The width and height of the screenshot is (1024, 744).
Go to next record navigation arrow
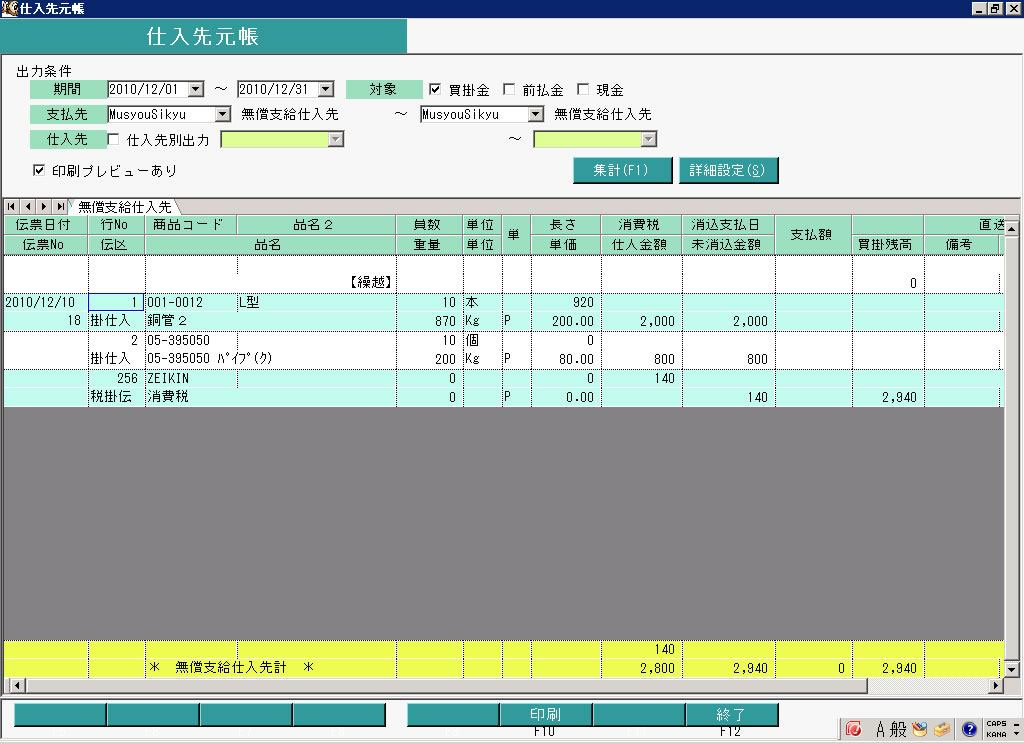(44, 206)
